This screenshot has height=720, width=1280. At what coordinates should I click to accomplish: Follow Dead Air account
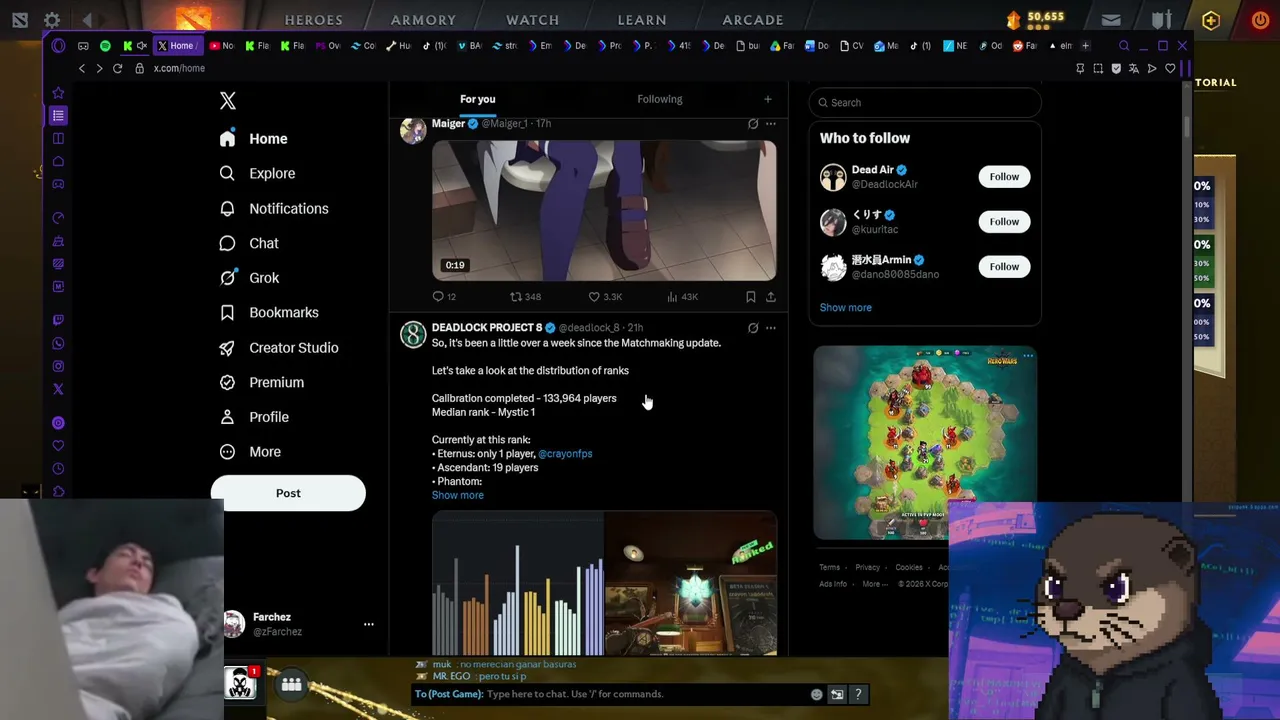(x=1004, y=177)
